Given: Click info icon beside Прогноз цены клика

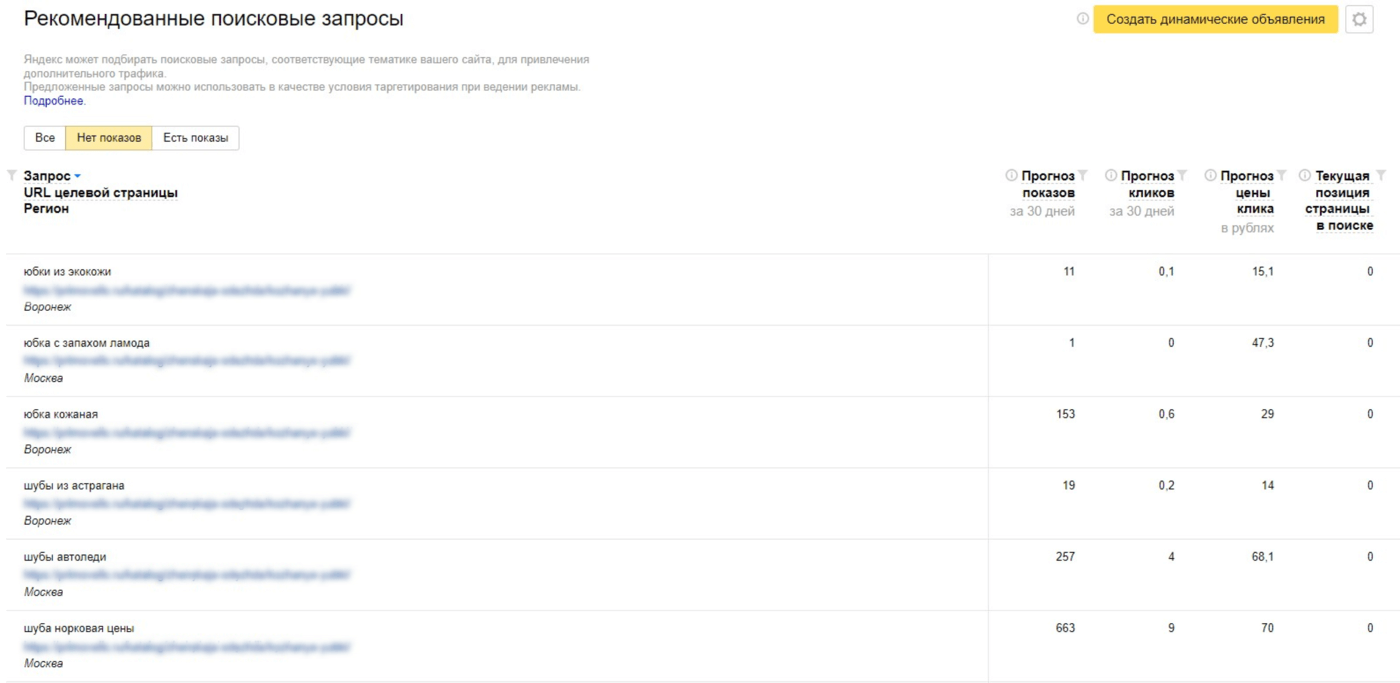Looking at the screenshot, I should point(1210,176).
